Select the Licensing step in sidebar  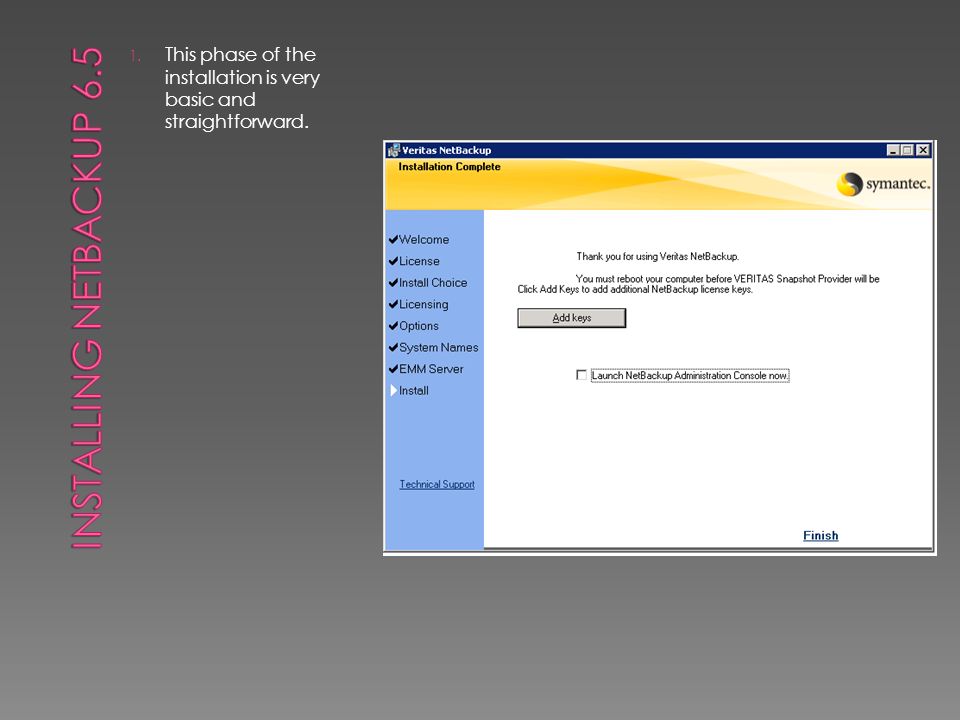point(424,304)
